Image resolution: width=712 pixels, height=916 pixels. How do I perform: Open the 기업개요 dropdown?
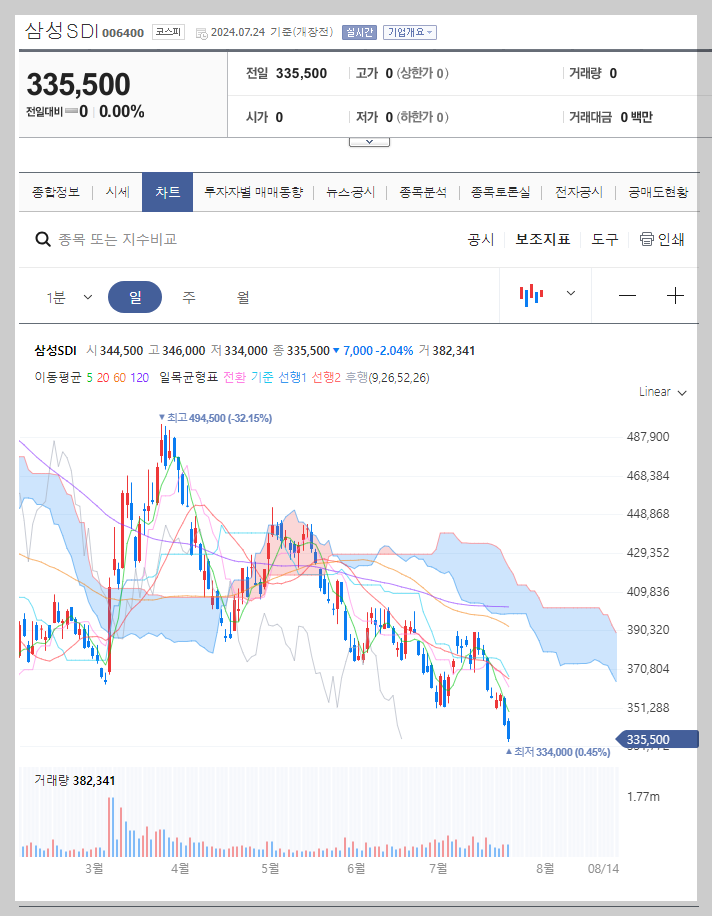click(412, 31)
